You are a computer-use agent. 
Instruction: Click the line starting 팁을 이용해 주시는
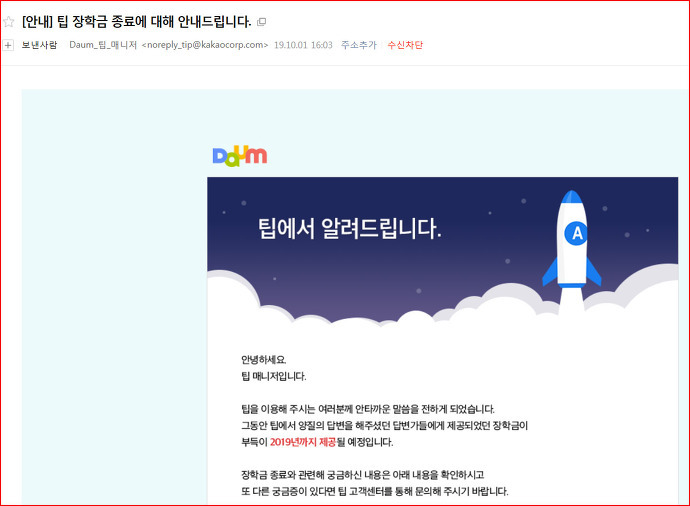click(368, 409)
